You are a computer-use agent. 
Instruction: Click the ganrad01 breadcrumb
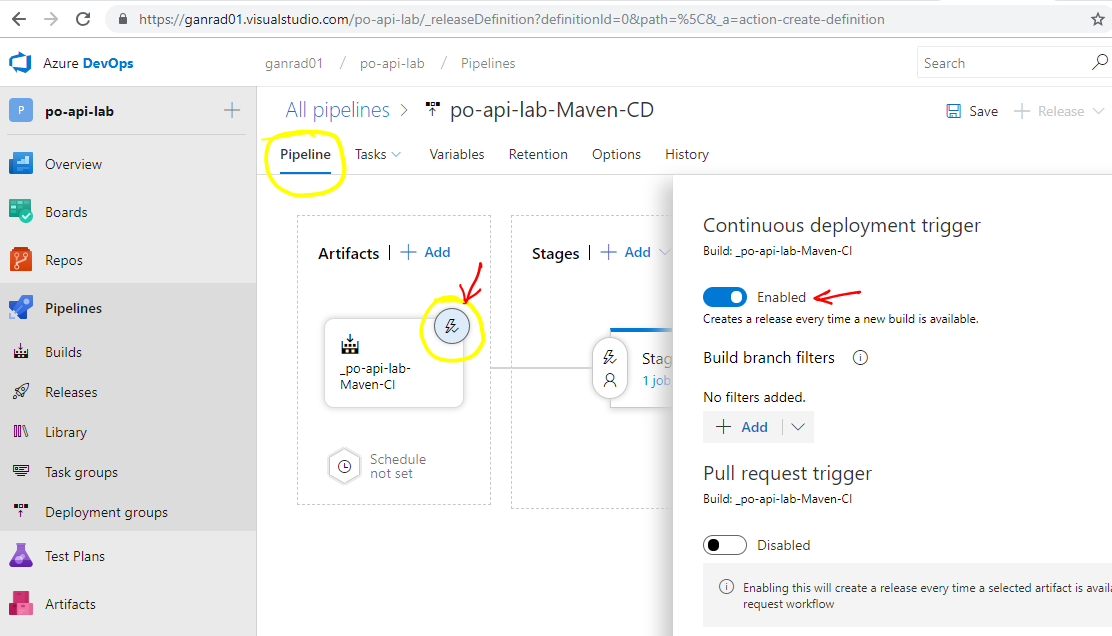(294, 63)
